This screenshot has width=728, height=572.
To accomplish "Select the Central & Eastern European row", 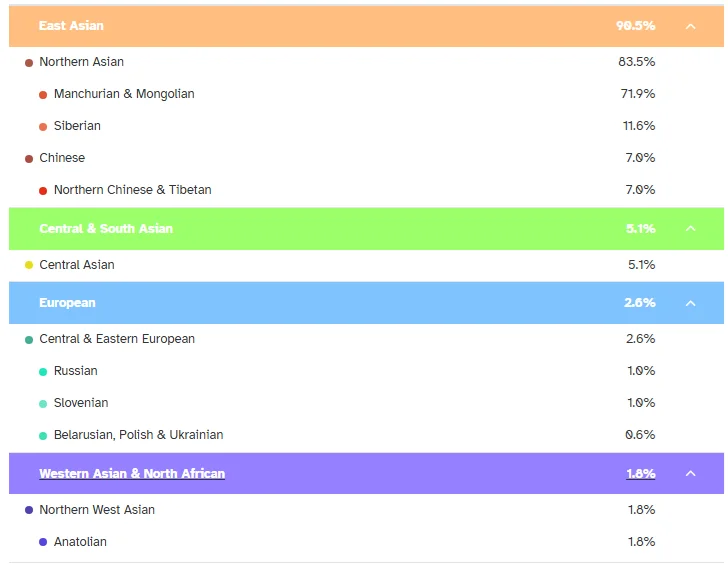I will pos(366,339).
